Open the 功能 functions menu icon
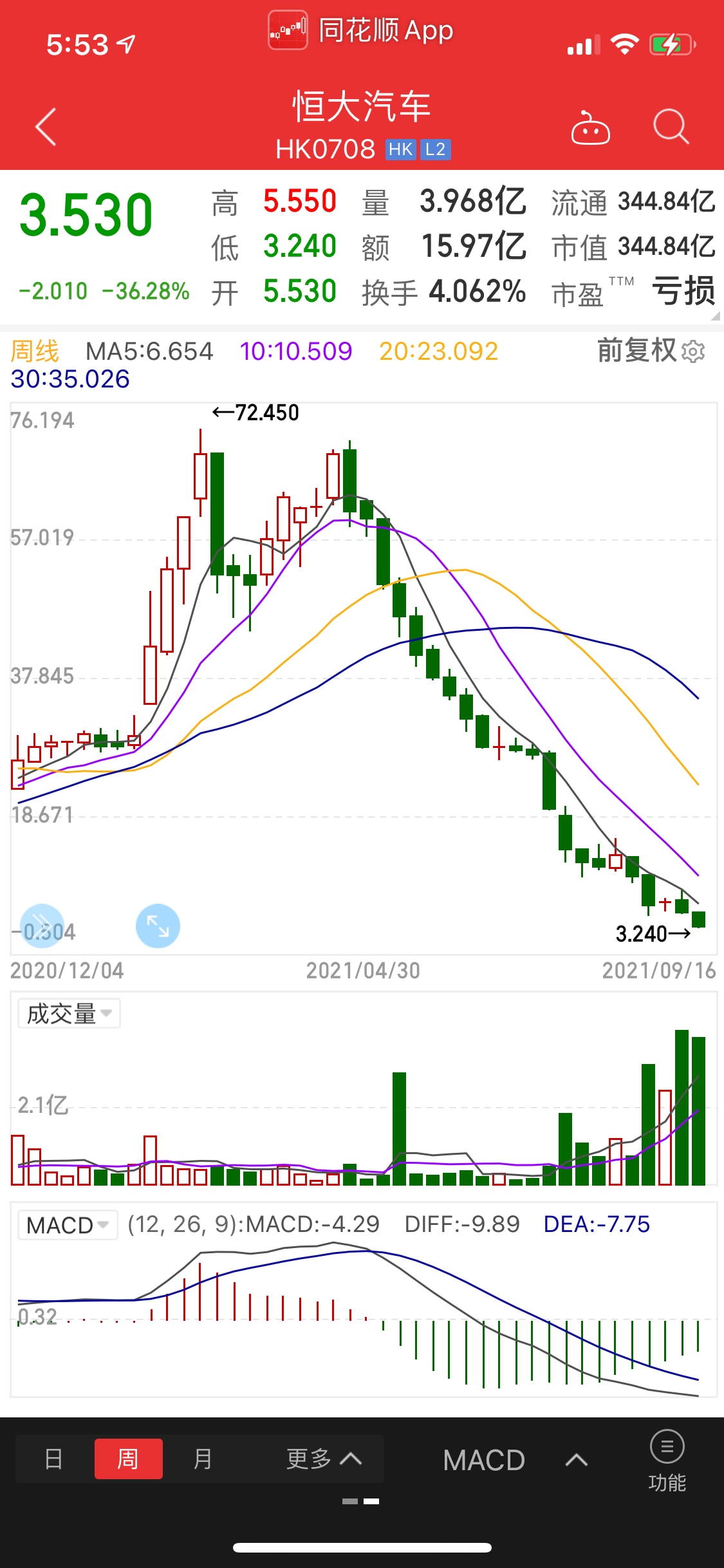Screen dimensions: 724x1568 [x=667, y=1461]
